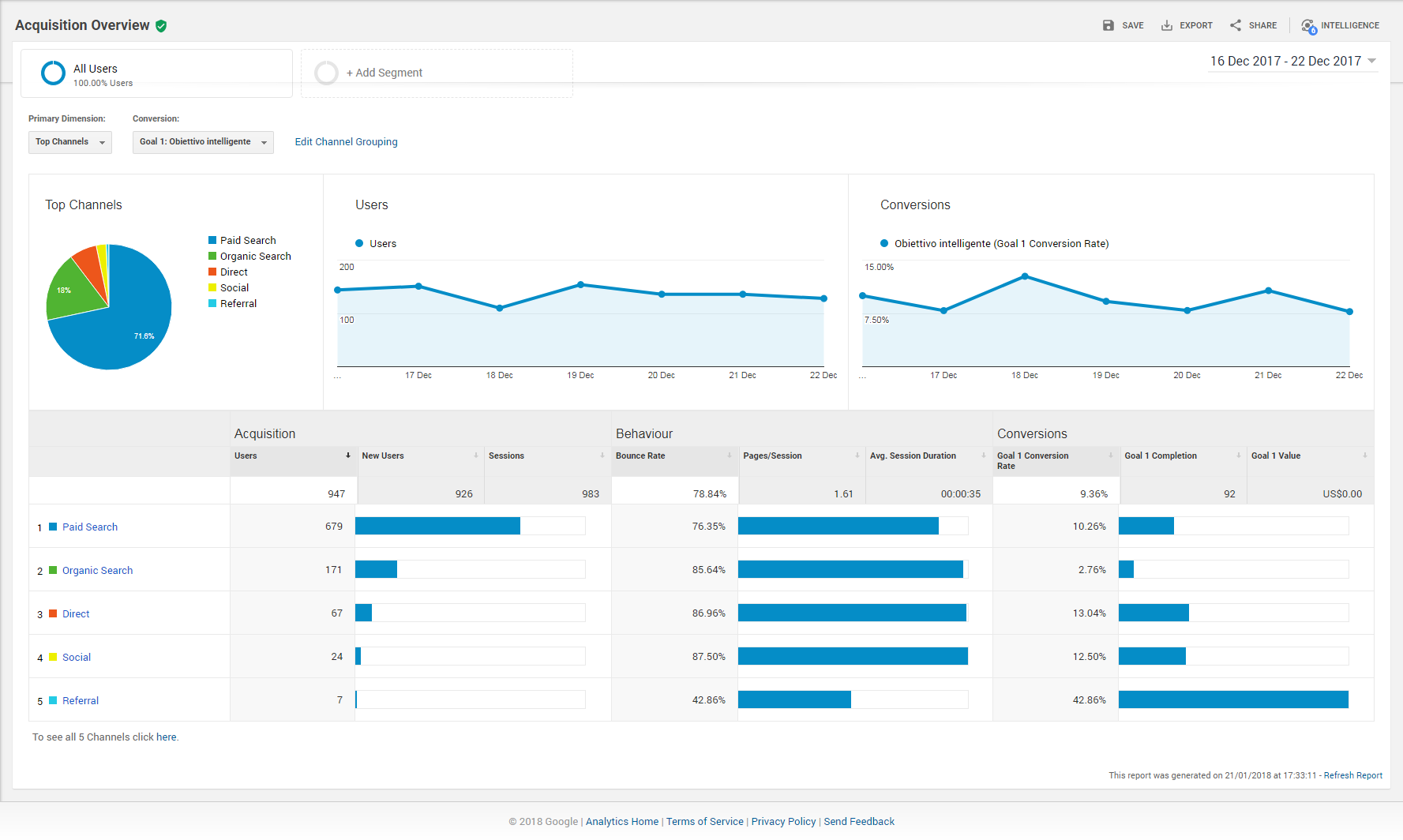Click the blue Paid Search pie slice
This screenshot has width=1403, height=840.
tap(118, 332)
